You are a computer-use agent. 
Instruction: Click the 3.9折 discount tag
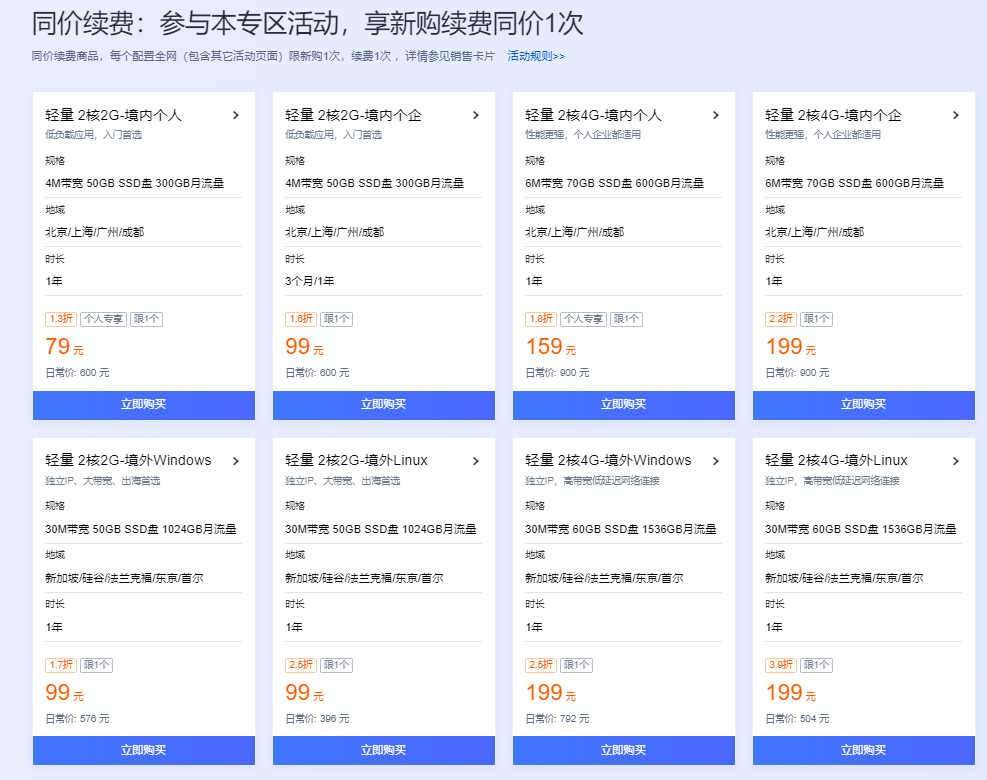coord(781,665)
